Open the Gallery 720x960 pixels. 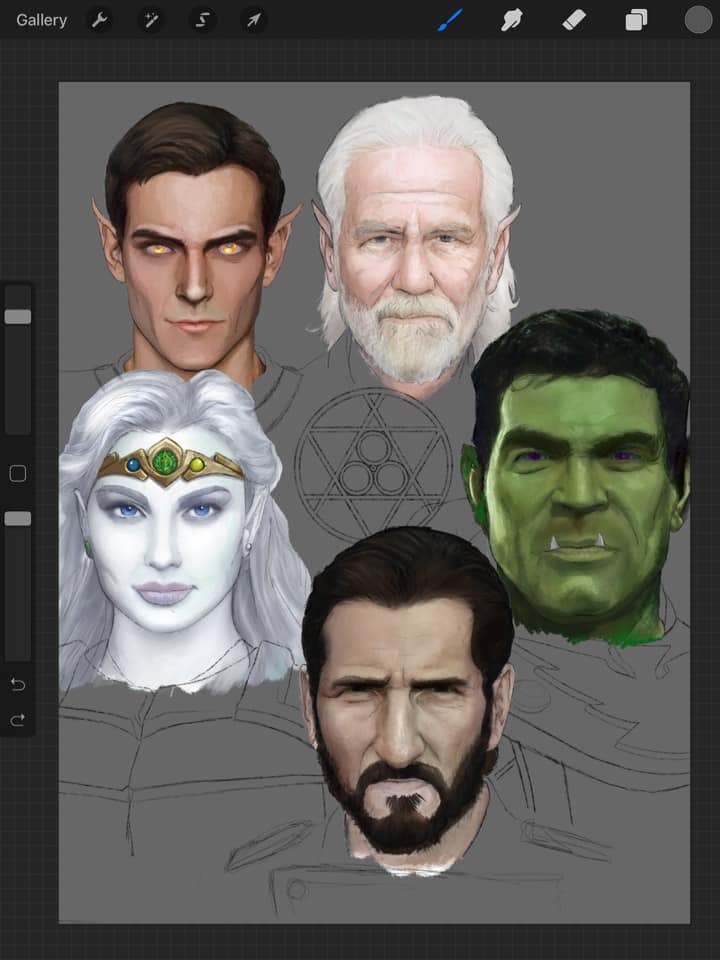pos(42,20)
